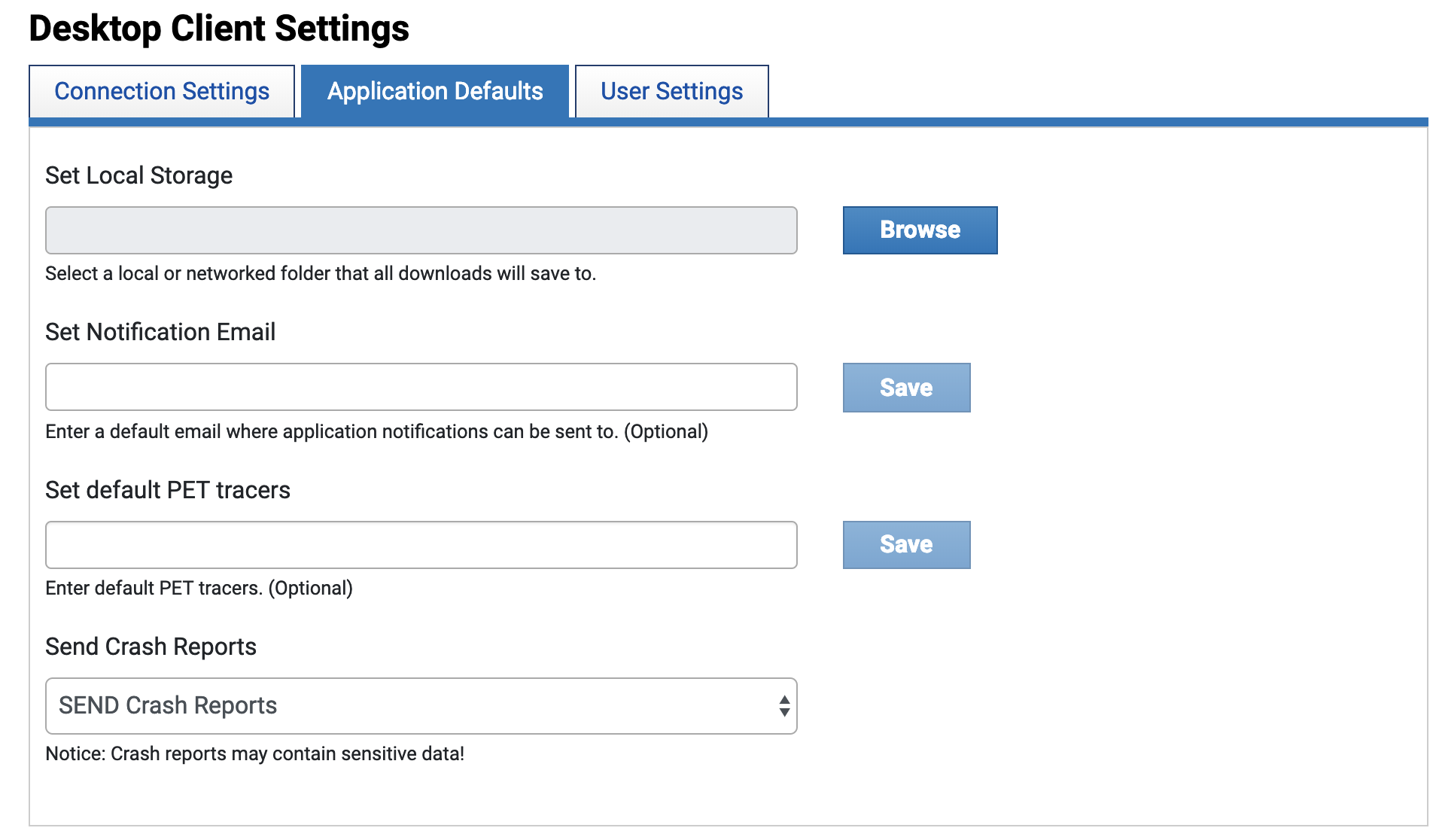Screen dimensions: 1439x840
Task: Save the default PET tracers setting
Action: point(906,544)
